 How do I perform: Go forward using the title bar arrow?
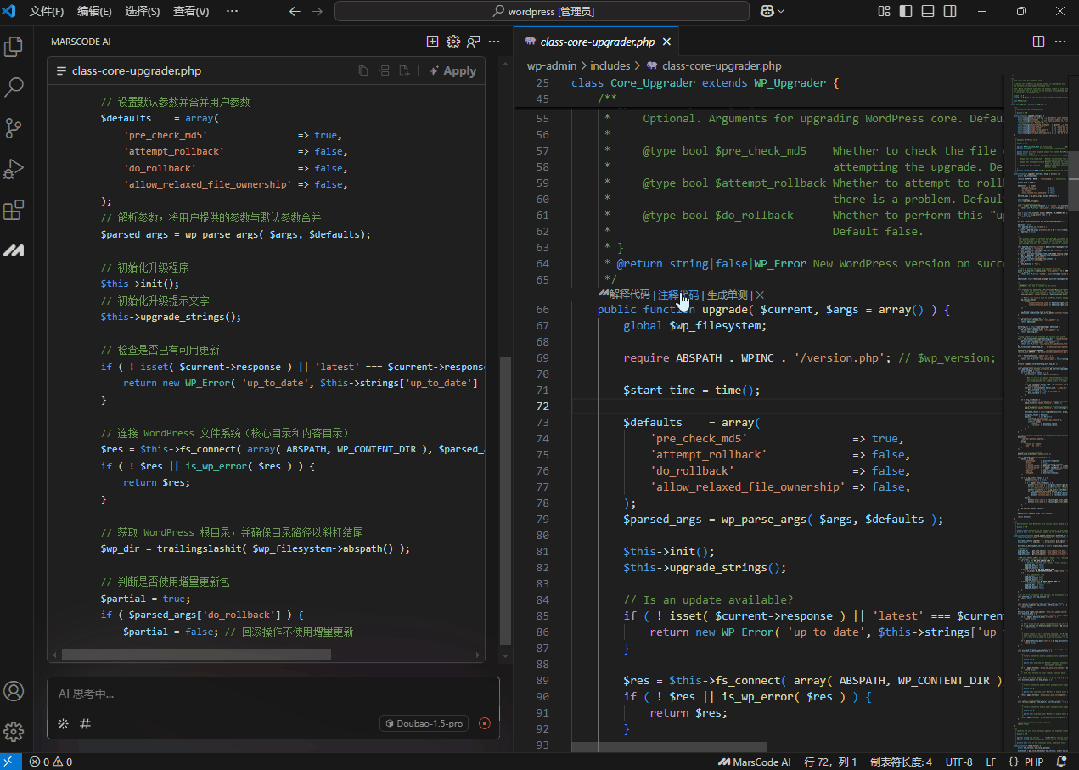[x=317, y=12]
